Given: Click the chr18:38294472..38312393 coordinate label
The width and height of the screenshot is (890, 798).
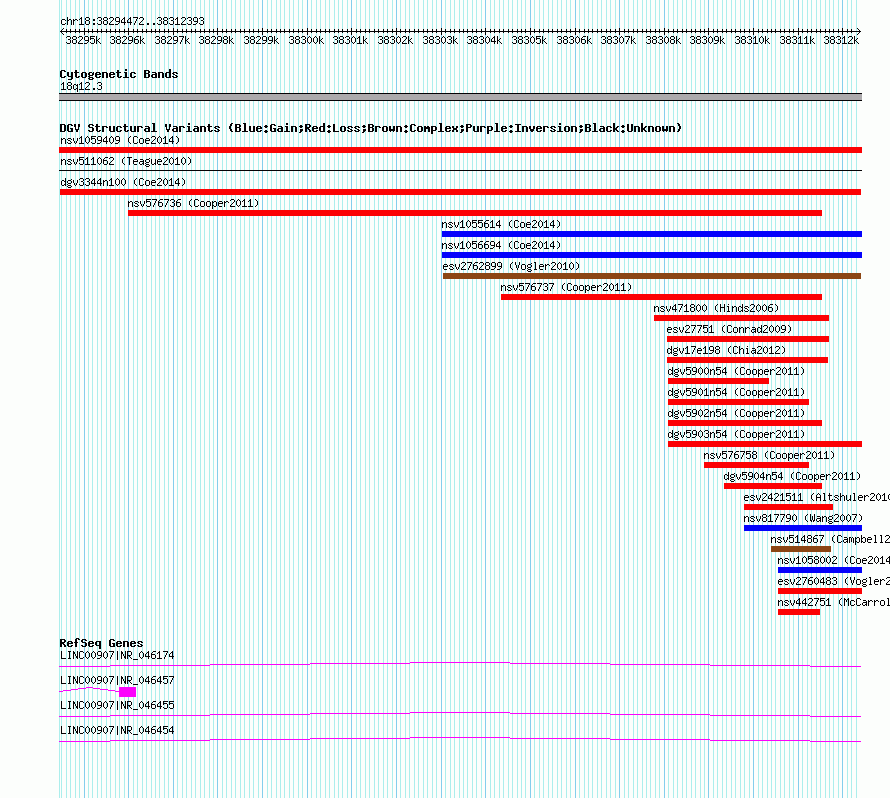Looking at the screenshot, I should click(x=132, y=21).
